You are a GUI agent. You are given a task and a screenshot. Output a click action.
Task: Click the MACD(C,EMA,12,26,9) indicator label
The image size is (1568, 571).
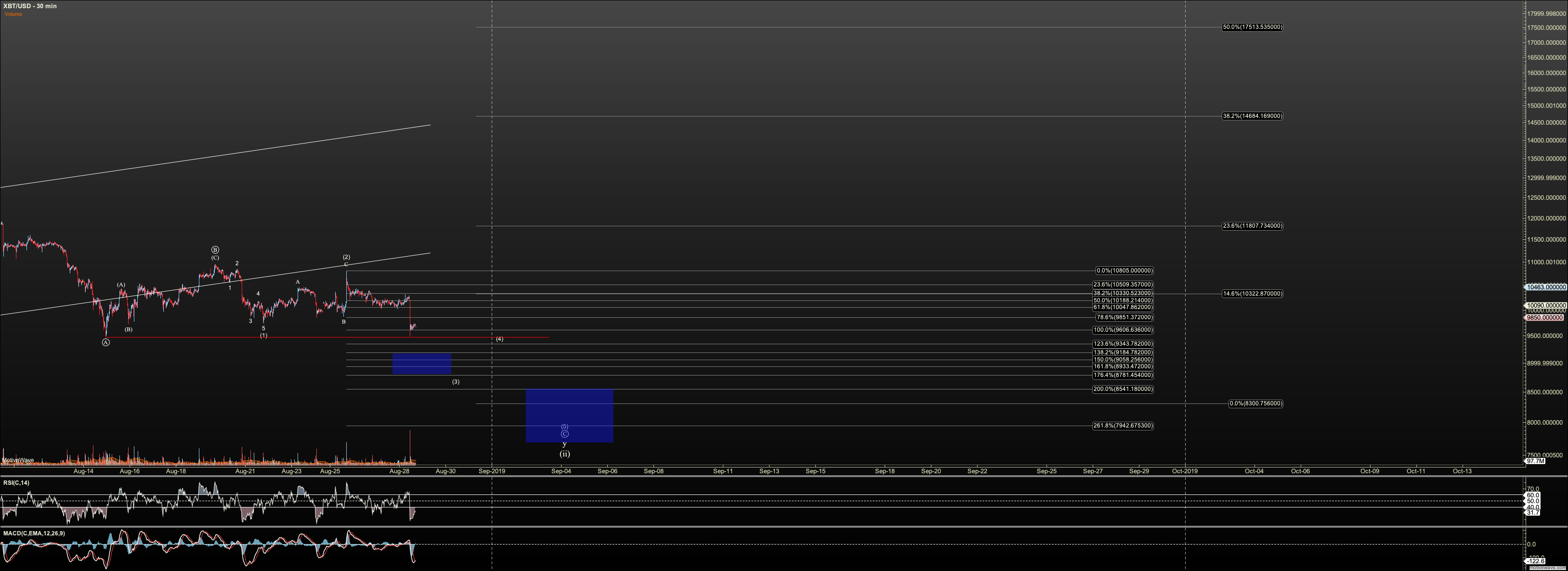pos(34,533)
